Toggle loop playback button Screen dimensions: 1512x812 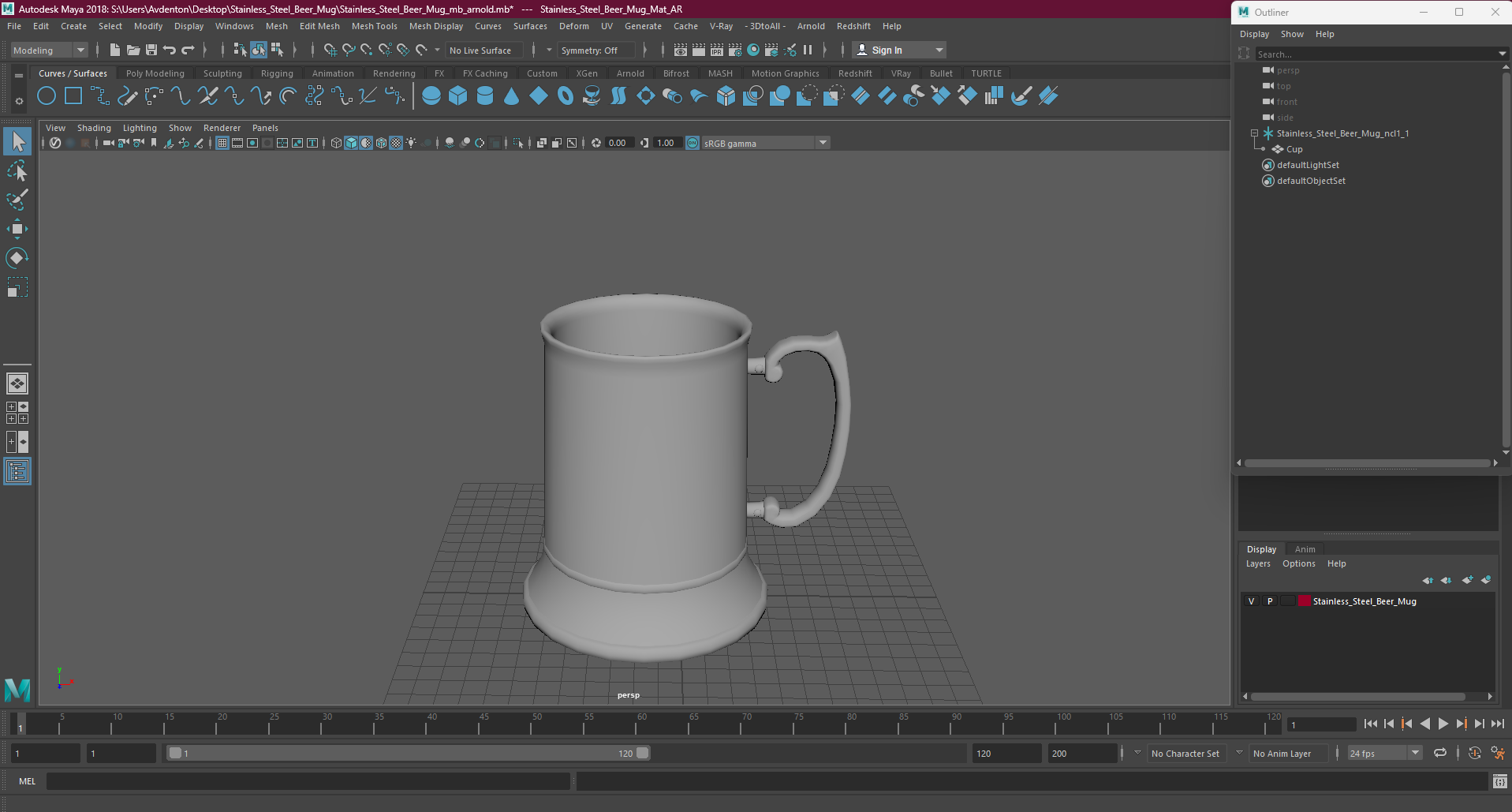tap(1440, 754)
